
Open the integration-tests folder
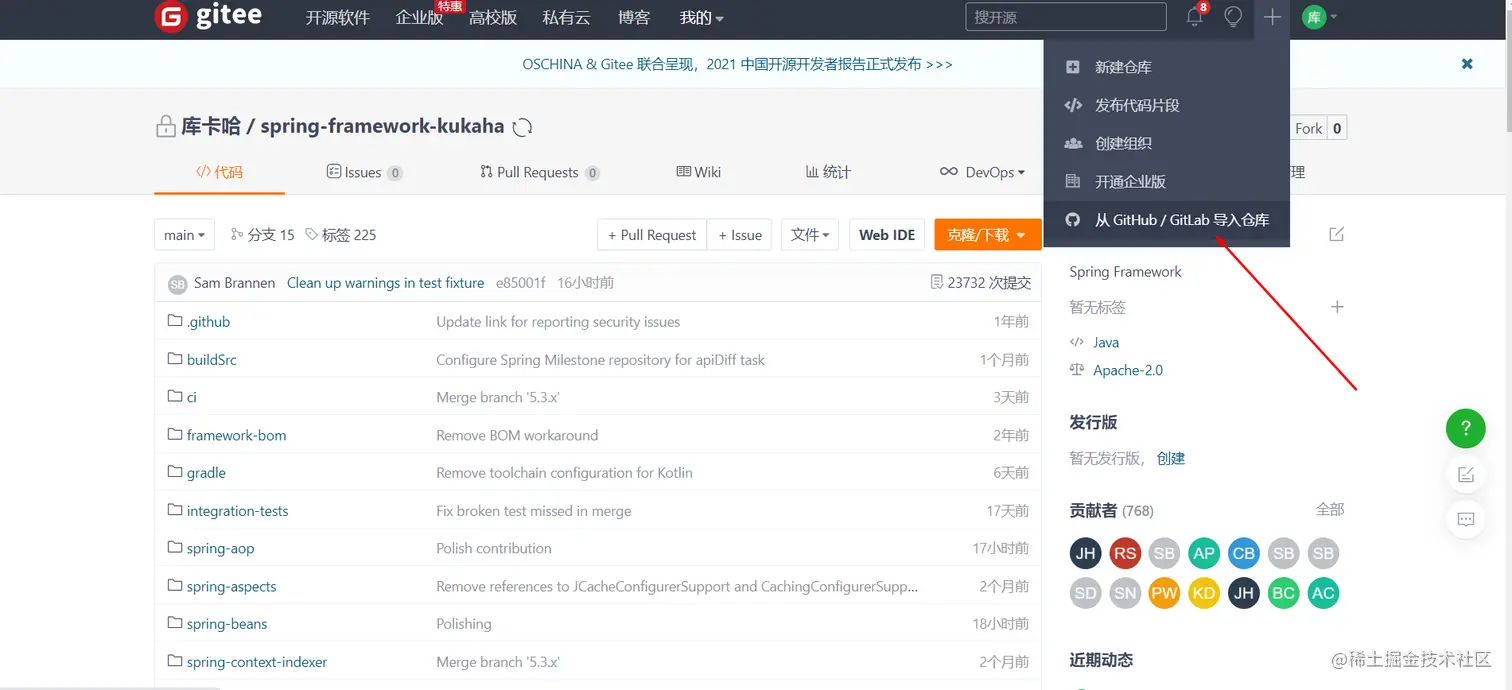[237, 510]
